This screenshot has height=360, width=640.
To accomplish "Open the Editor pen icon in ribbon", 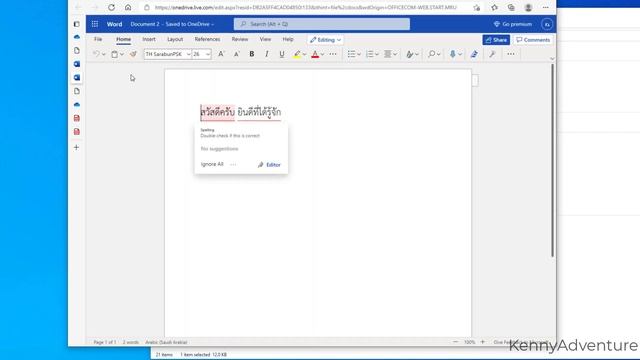I will [474, 54].
